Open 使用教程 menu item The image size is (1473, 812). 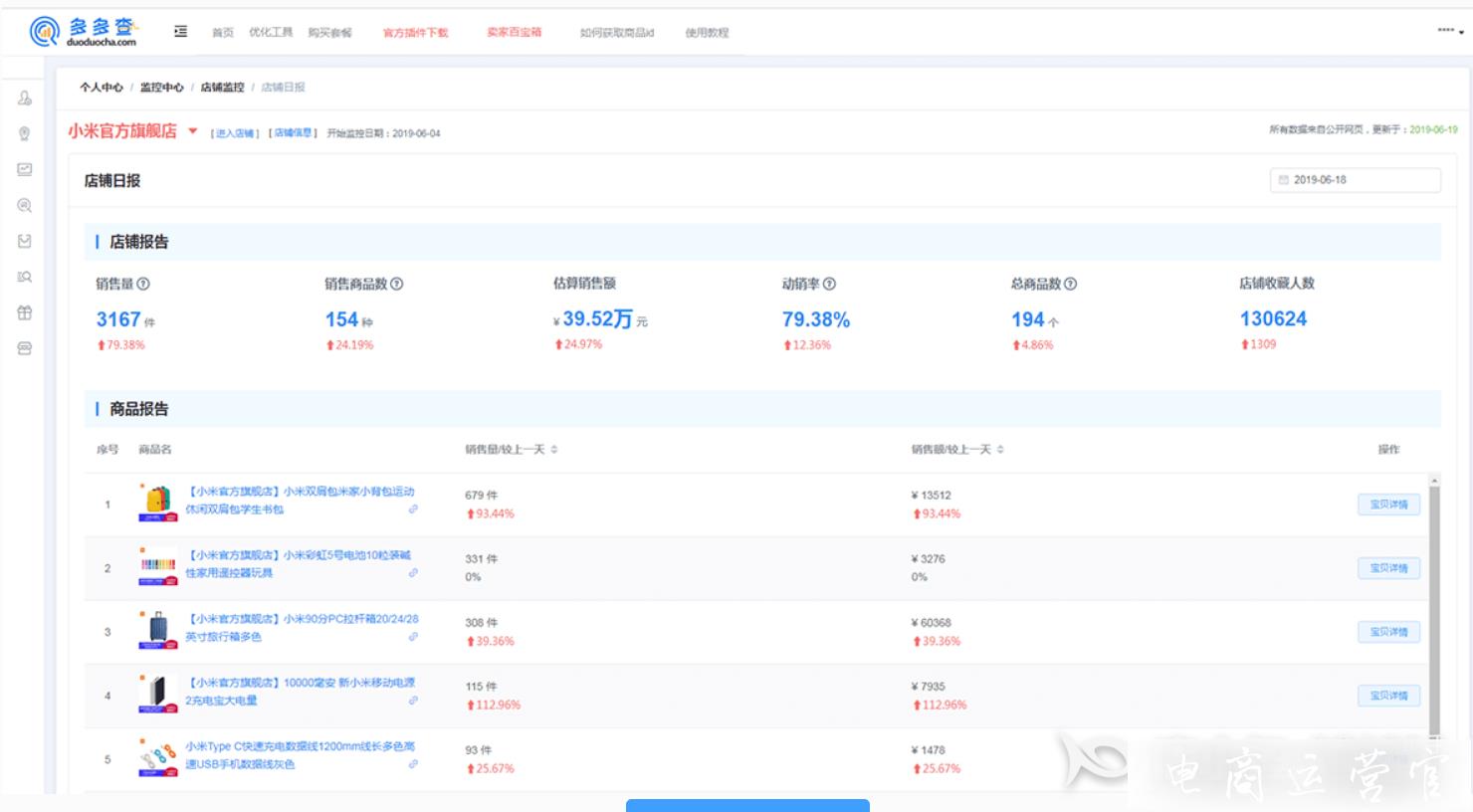pos(707,33)
